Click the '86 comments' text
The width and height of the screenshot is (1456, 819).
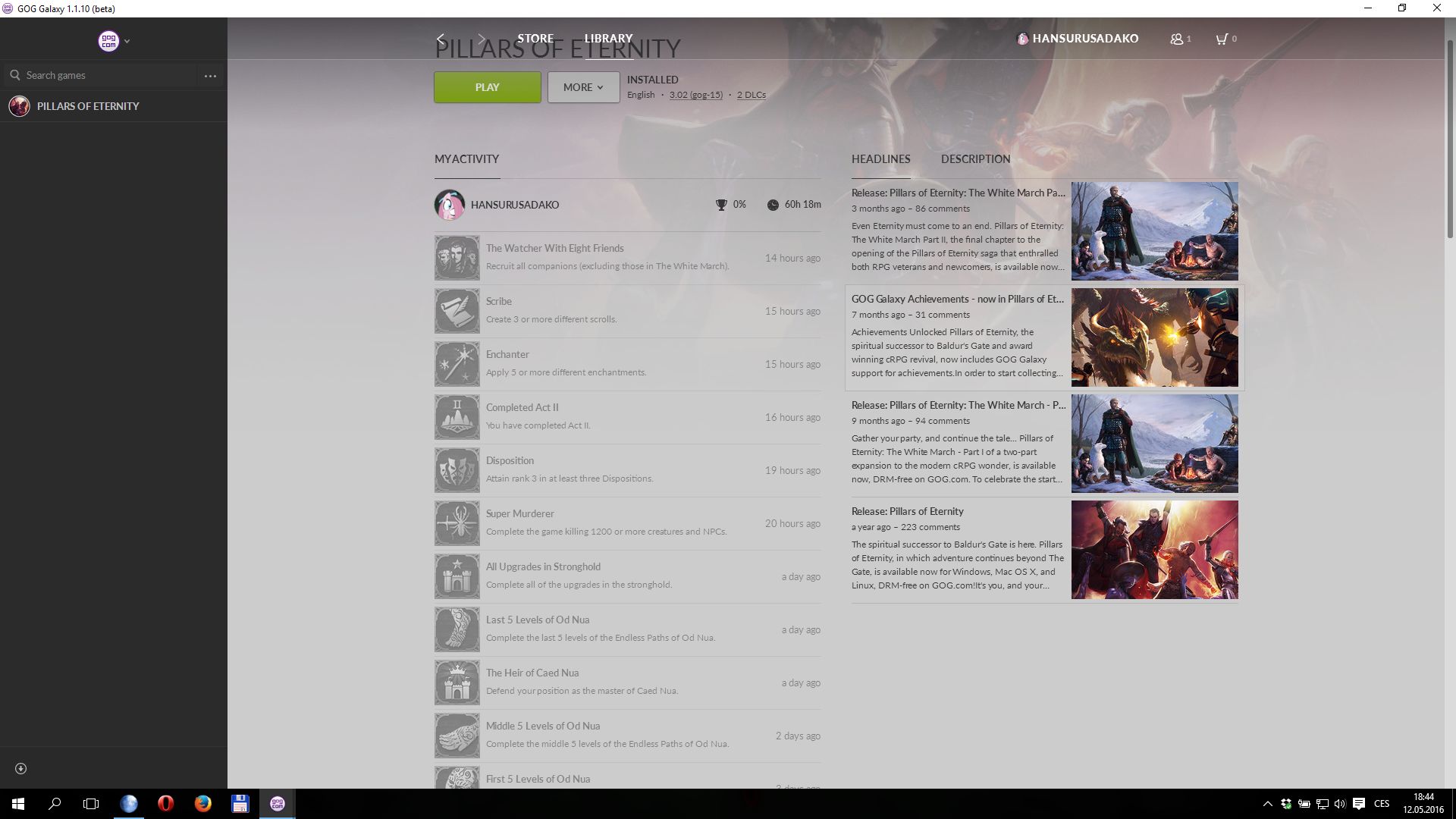tap(943, 209)
